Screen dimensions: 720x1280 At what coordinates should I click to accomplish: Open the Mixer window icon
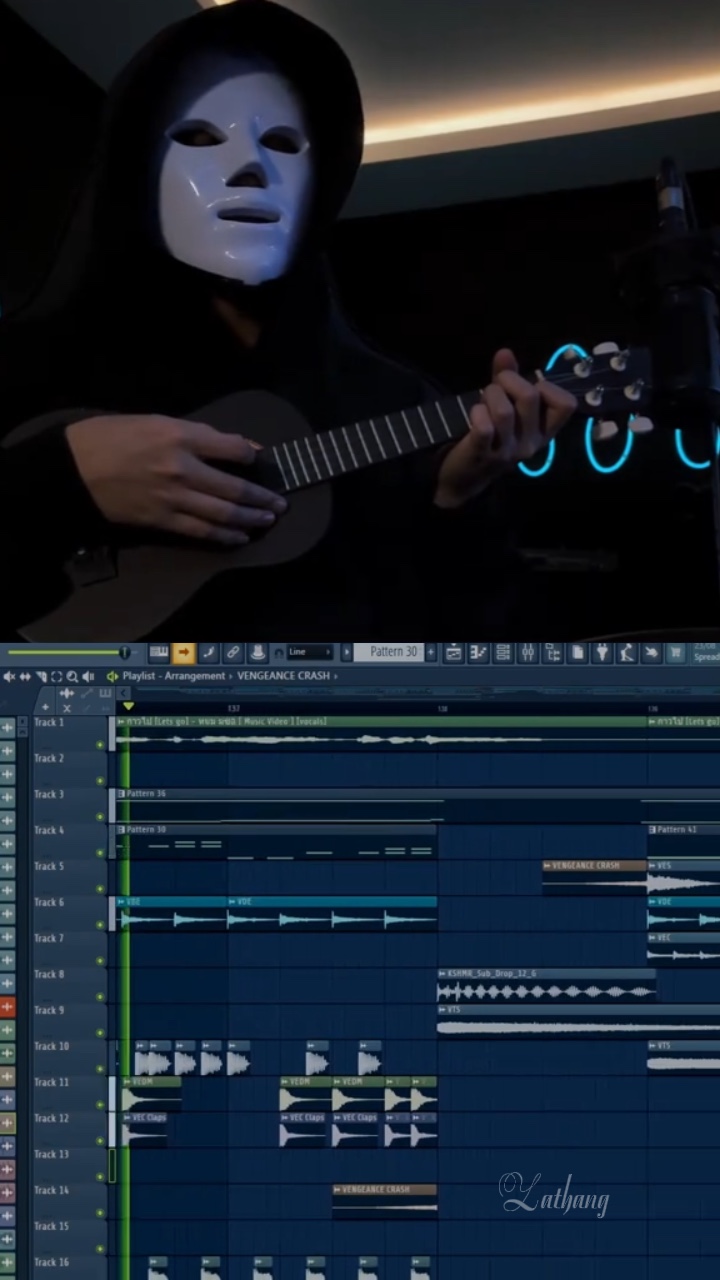pos(527,653)
